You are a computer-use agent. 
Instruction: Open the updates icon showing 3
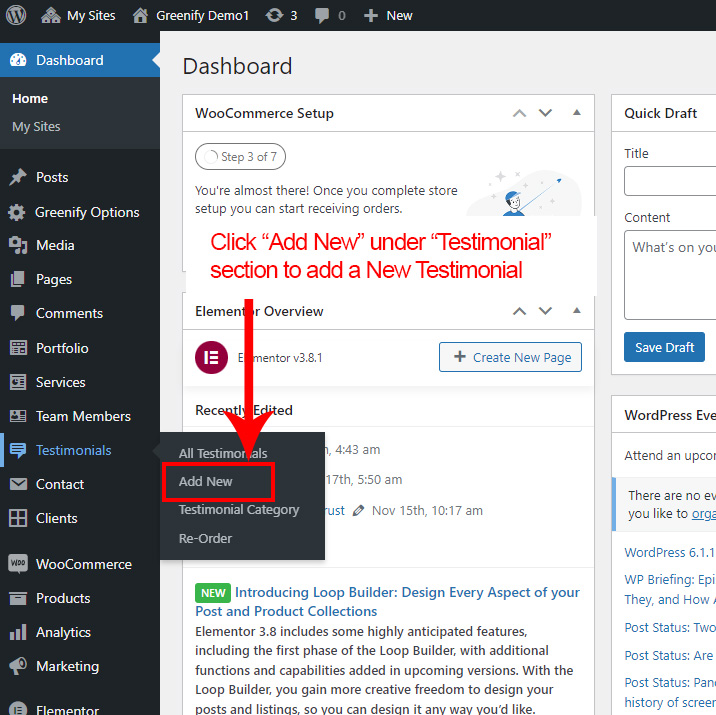click(274, 15)
